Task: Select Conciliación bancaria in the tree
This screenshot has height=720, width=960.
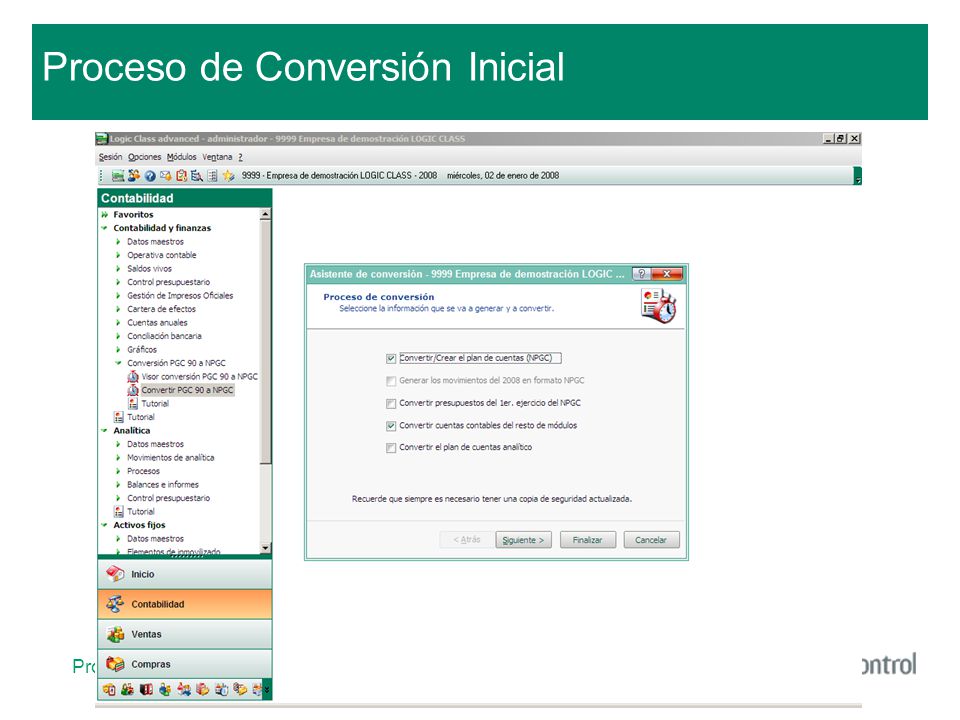Action: click(164, 336)
